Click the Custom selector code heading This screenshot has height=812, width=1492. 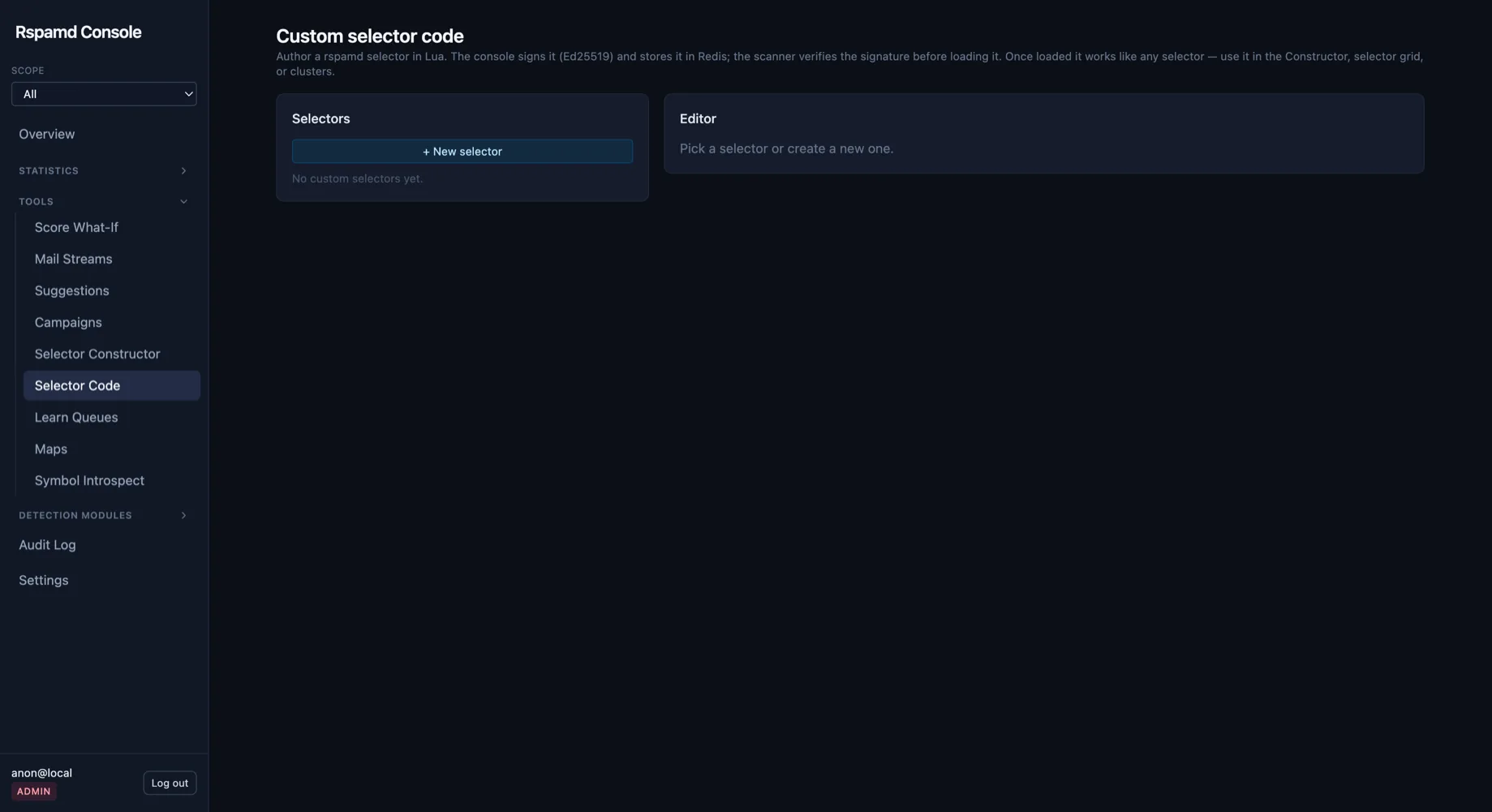[x=370, y=37]
